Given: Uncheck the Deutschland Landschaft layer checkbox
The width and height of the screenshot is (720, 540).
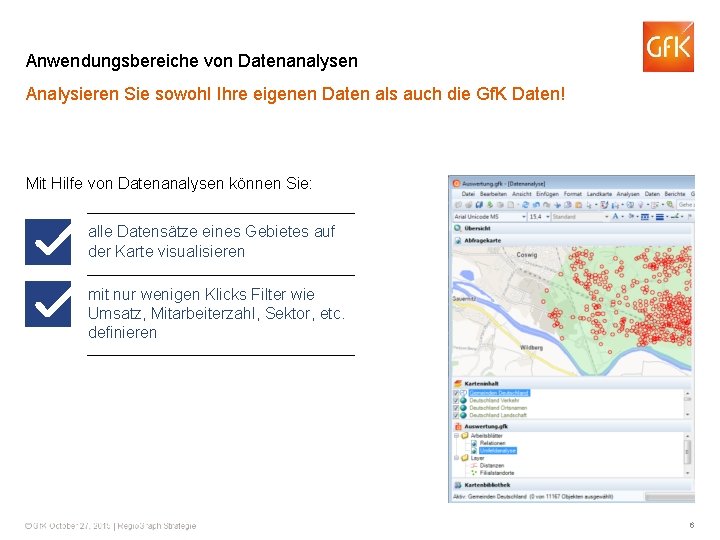Looking at the screenshot, I should 456,415.
